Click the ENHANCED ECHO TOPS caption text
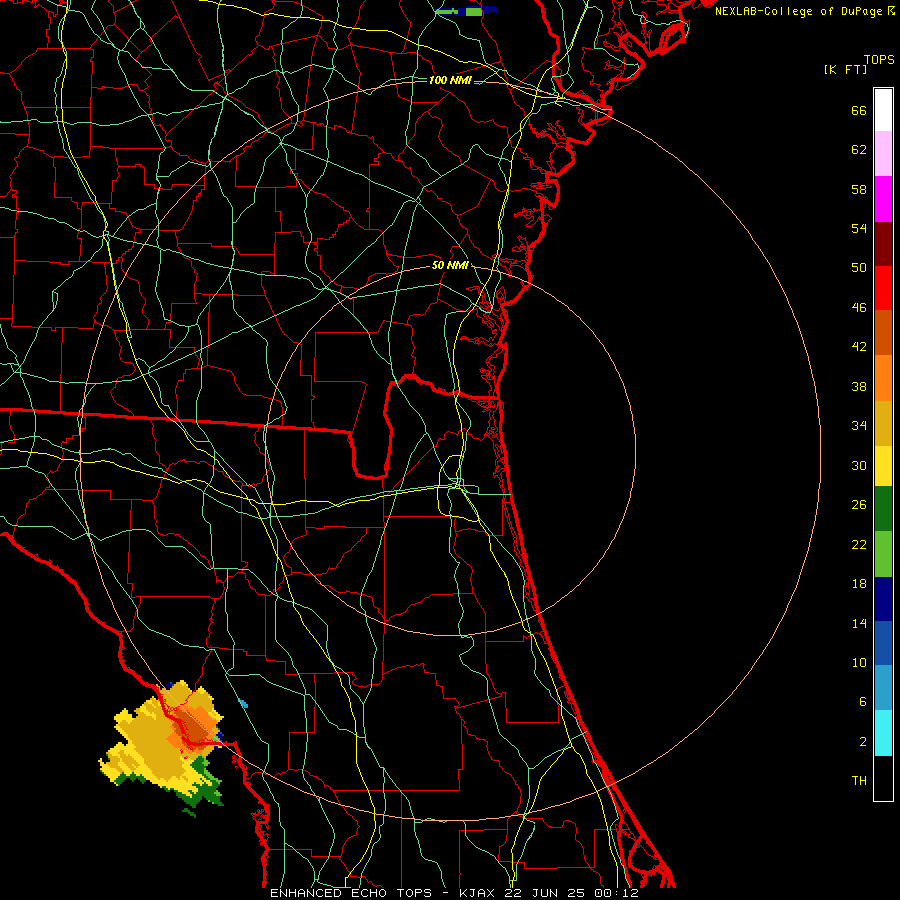This screenshot has width=900, height=900. click(351, 893)
